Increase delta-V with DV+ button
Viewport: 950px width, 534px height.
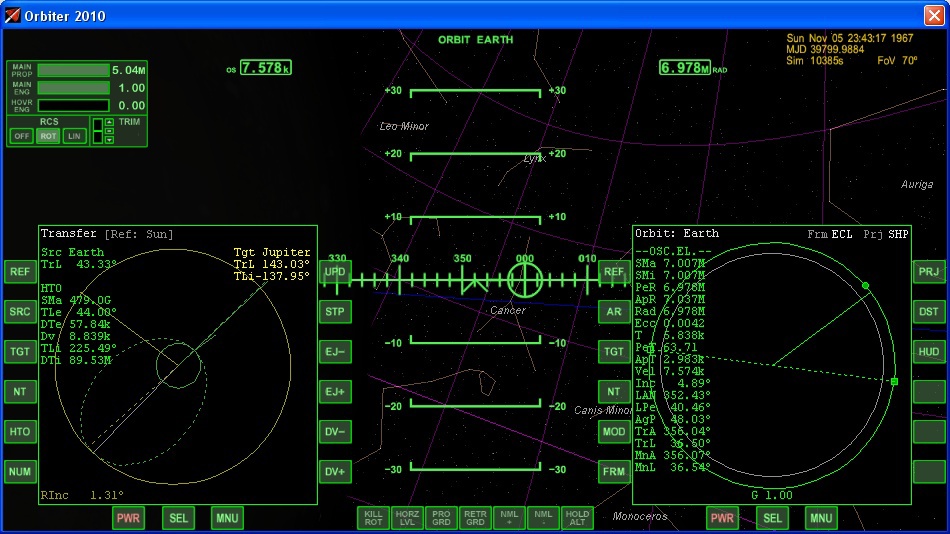[335, 472]
